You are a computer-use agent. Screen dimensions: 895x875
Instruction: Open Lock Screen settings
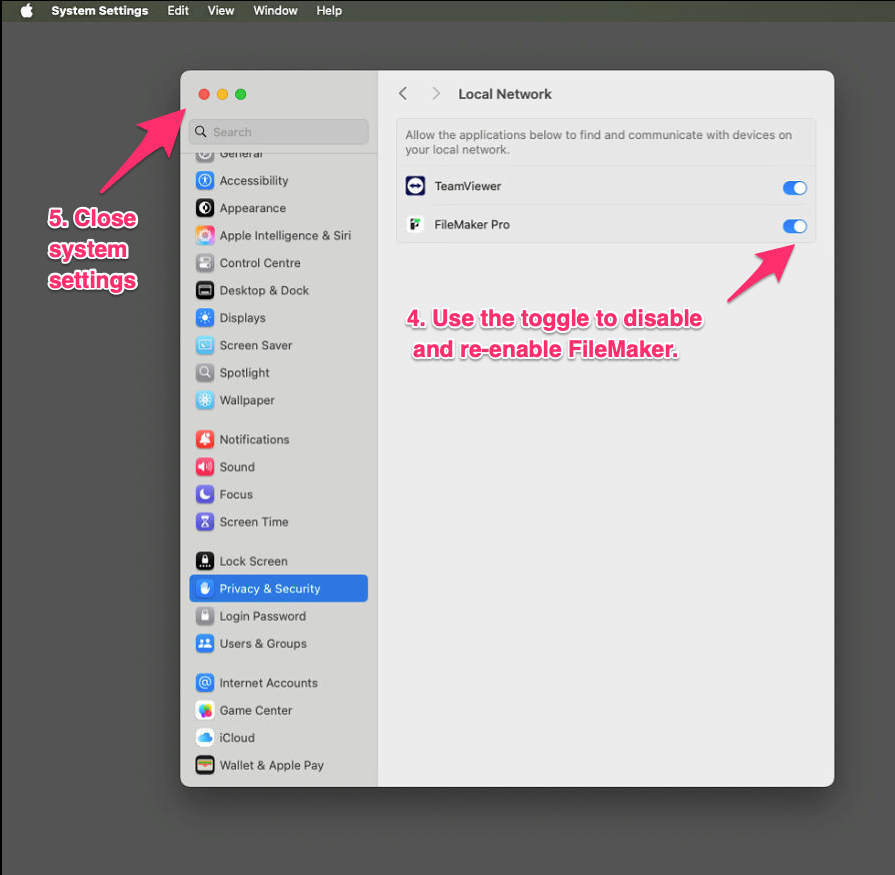tap(279, 561)
